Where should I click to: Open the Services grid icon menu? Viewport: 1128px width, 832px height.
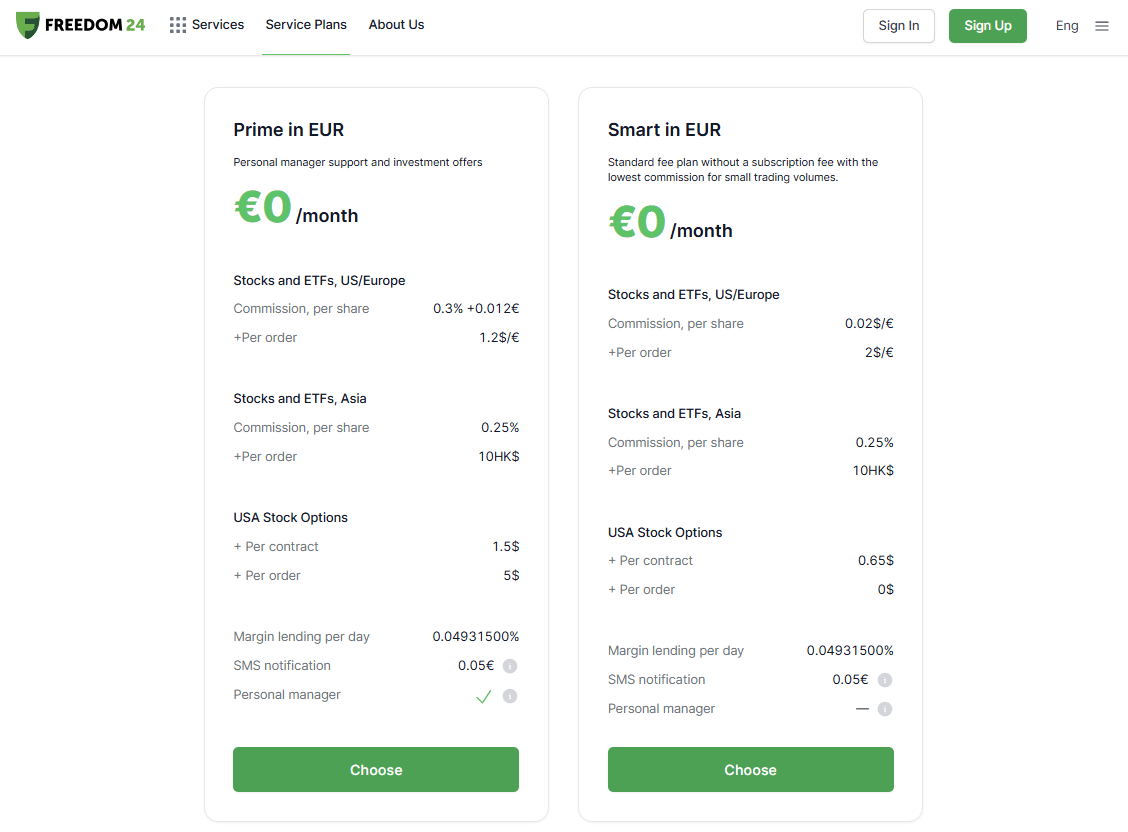(x=178, y=25)
